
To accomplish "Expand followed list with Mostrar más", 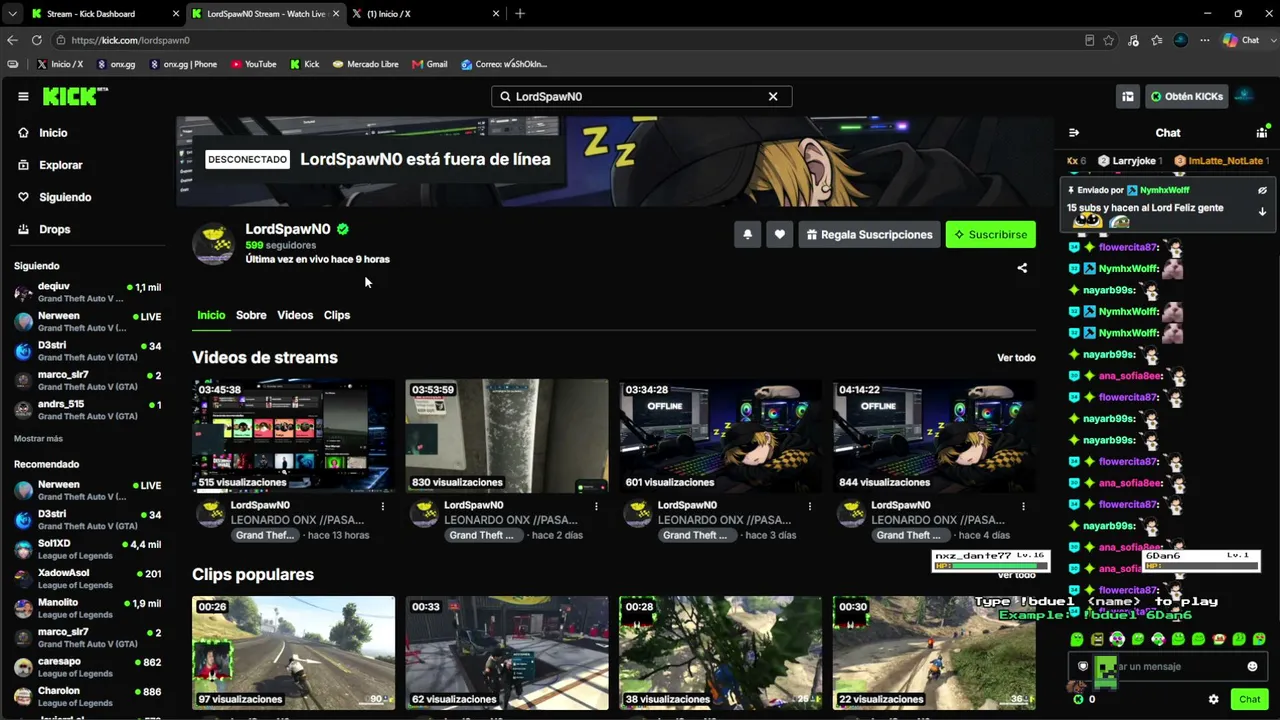I will click(x=38, y=439).
